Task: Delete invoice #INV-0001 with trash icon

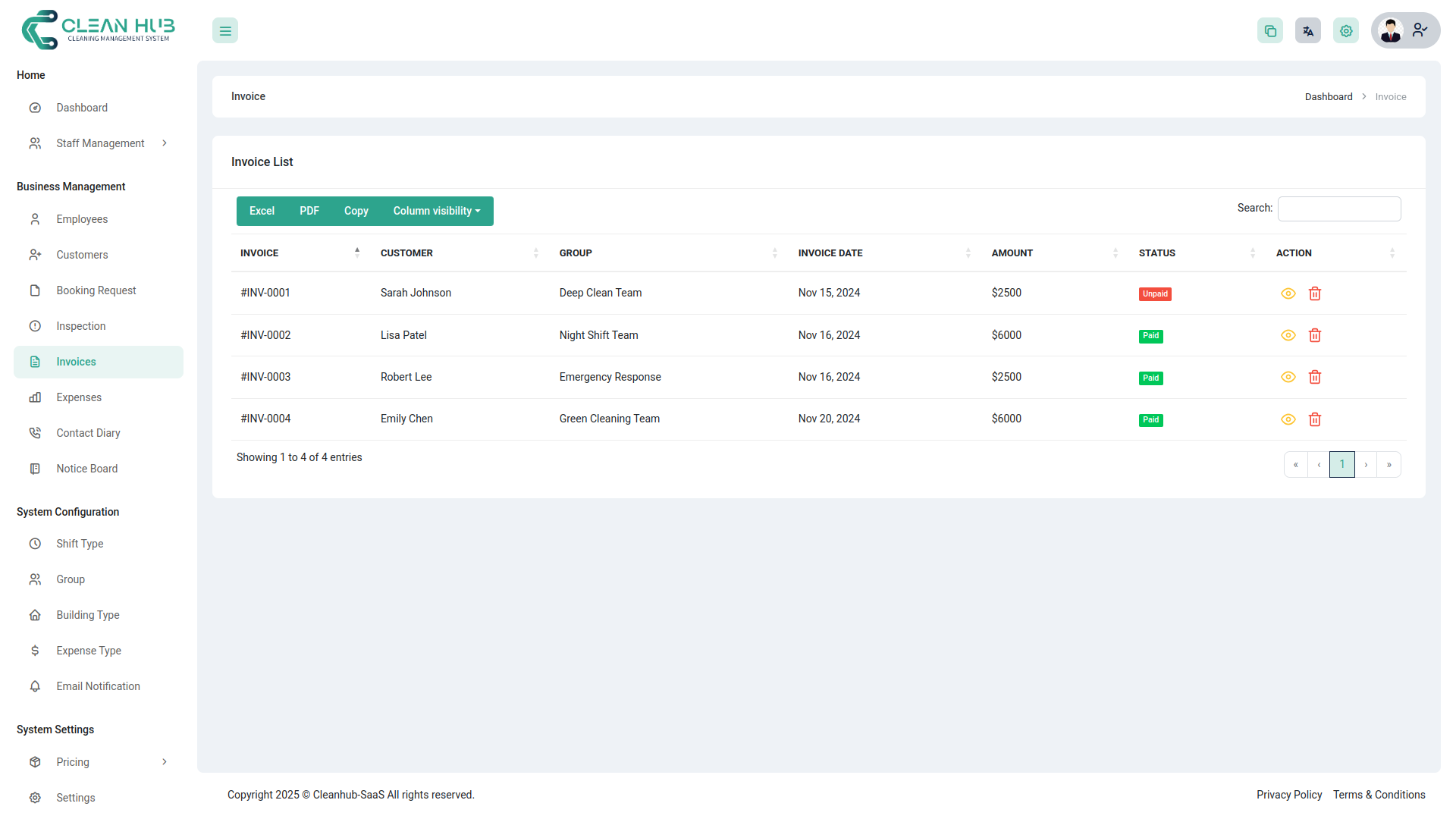Action: pyautogui.click(x=1315, y=293)
